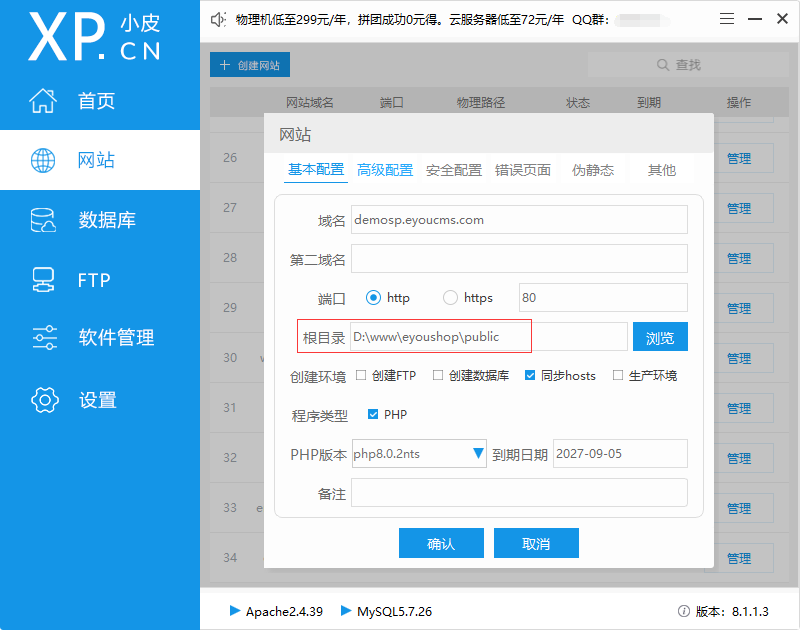Click the 备注 input field
This screenshot has height=630, width=800.
pyautogui.click(x=519, y=493)
